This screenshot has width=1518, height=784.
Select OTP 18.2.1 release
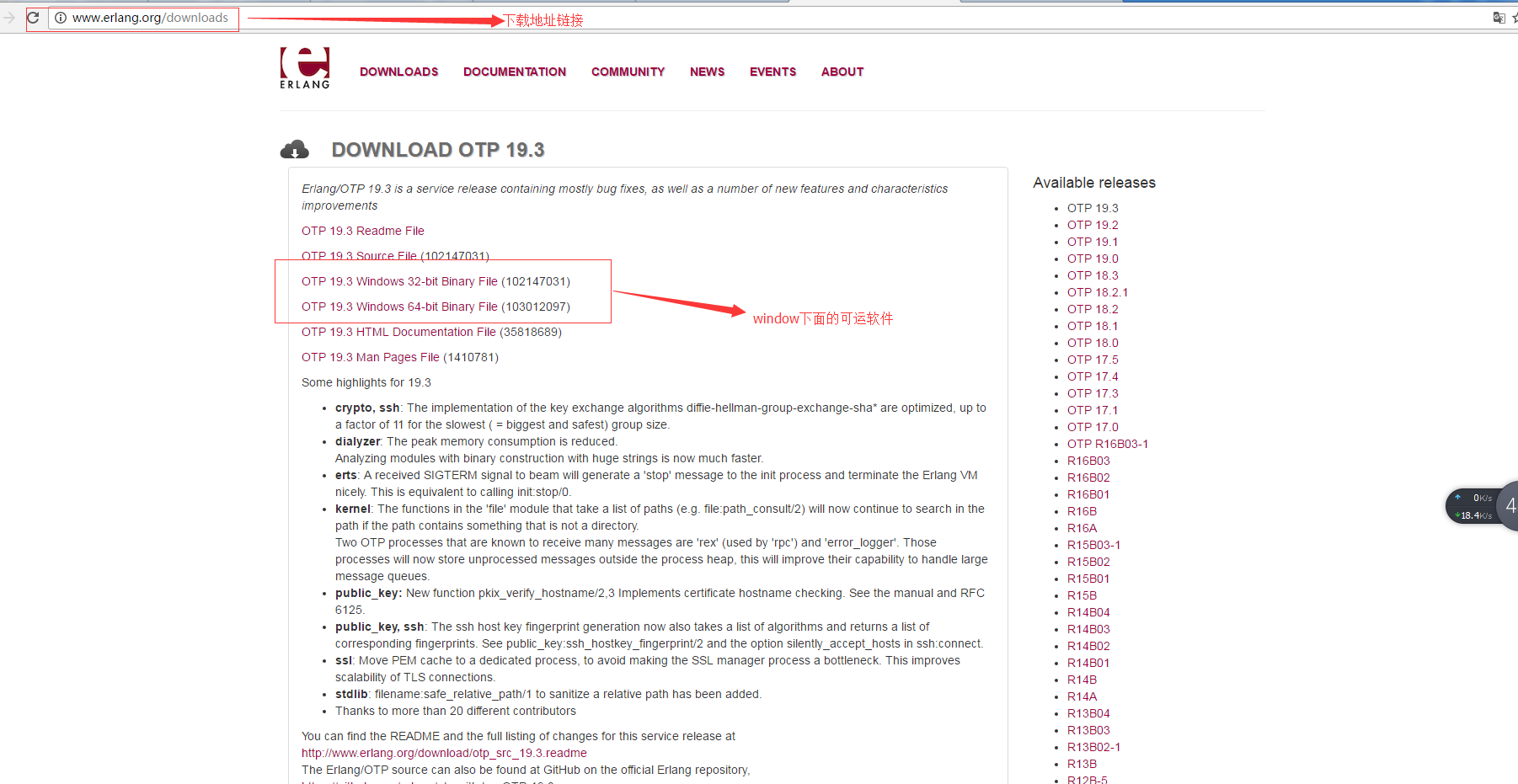pos(1098,292)
